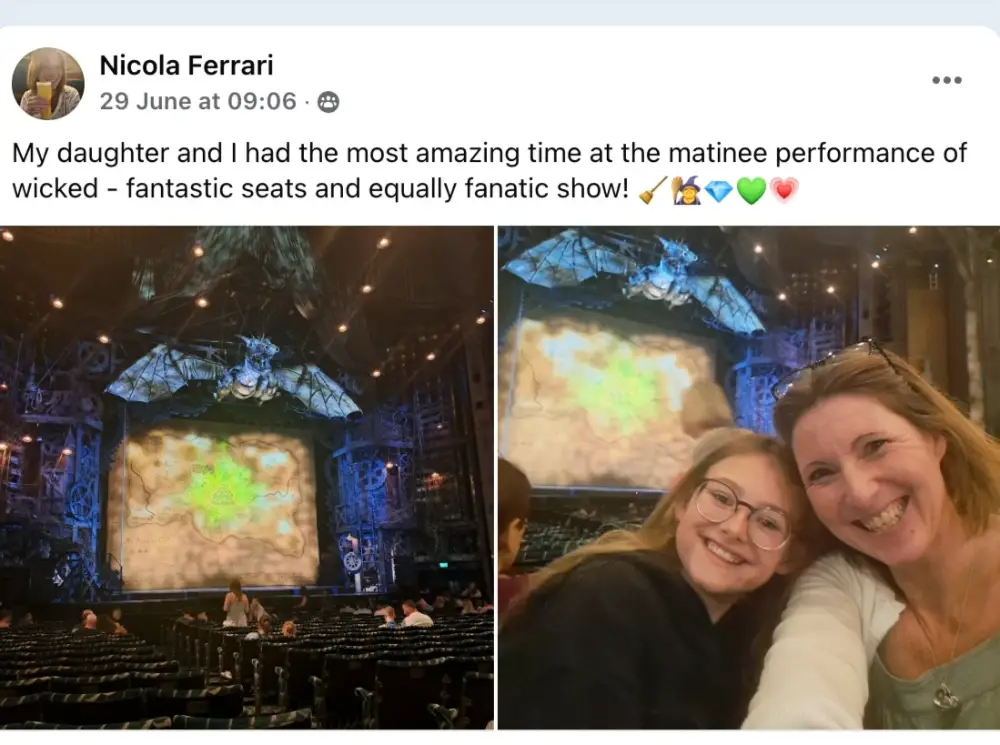Click the "29 June at 09:06" timestamp
The width and height of the screenshot is (1000, 745).
pos(198,102)
